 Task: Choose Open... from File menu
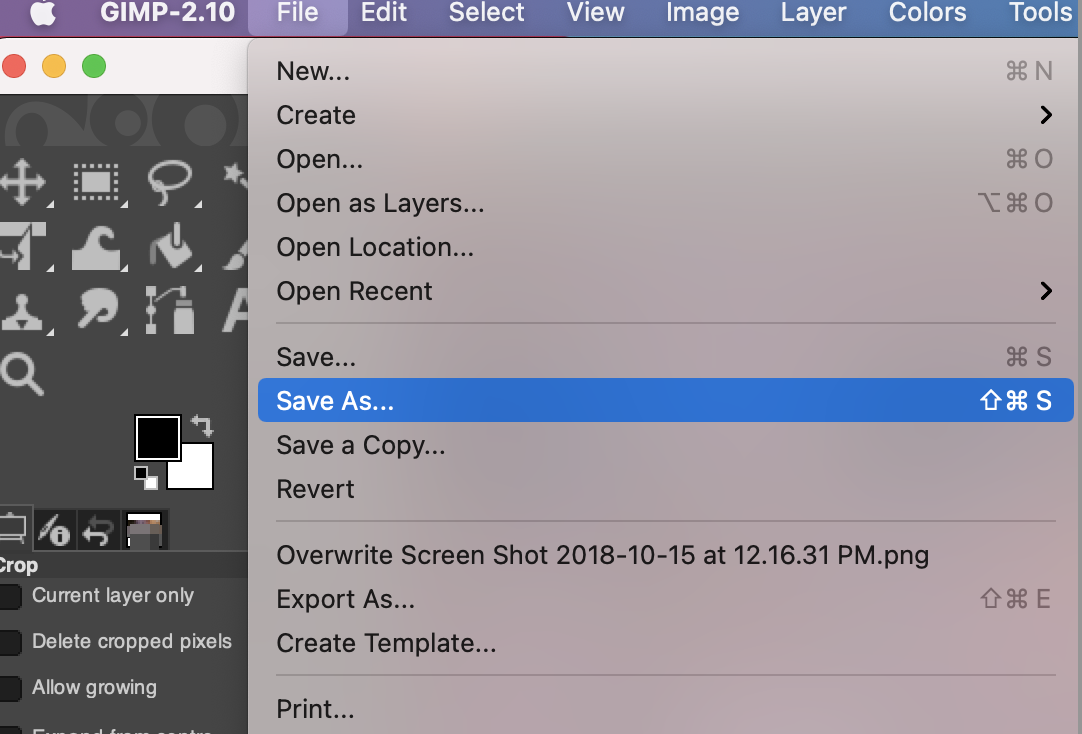click(665, 159)
